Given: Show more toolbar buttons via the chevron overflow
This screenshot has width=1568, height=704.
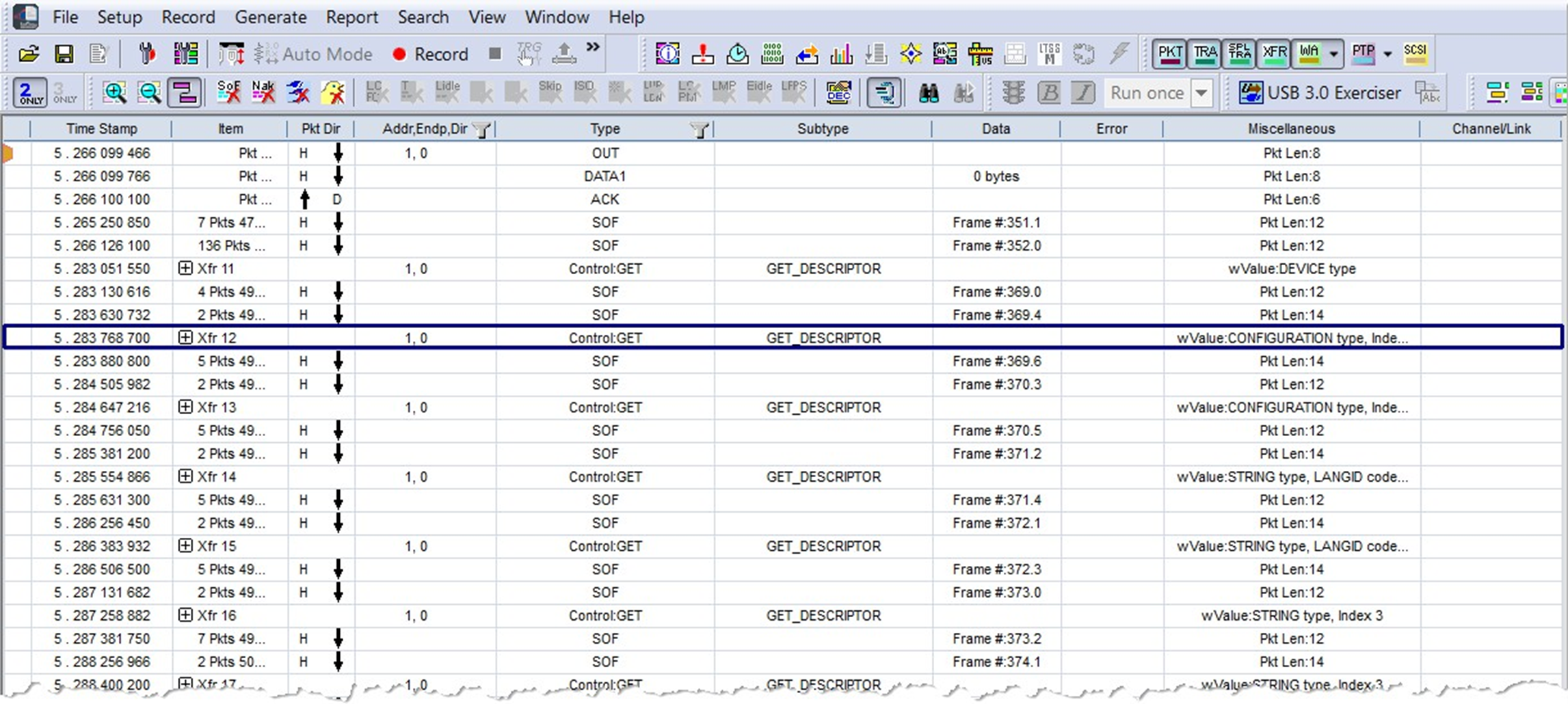Looking at the screenshot, I should 593,47.
